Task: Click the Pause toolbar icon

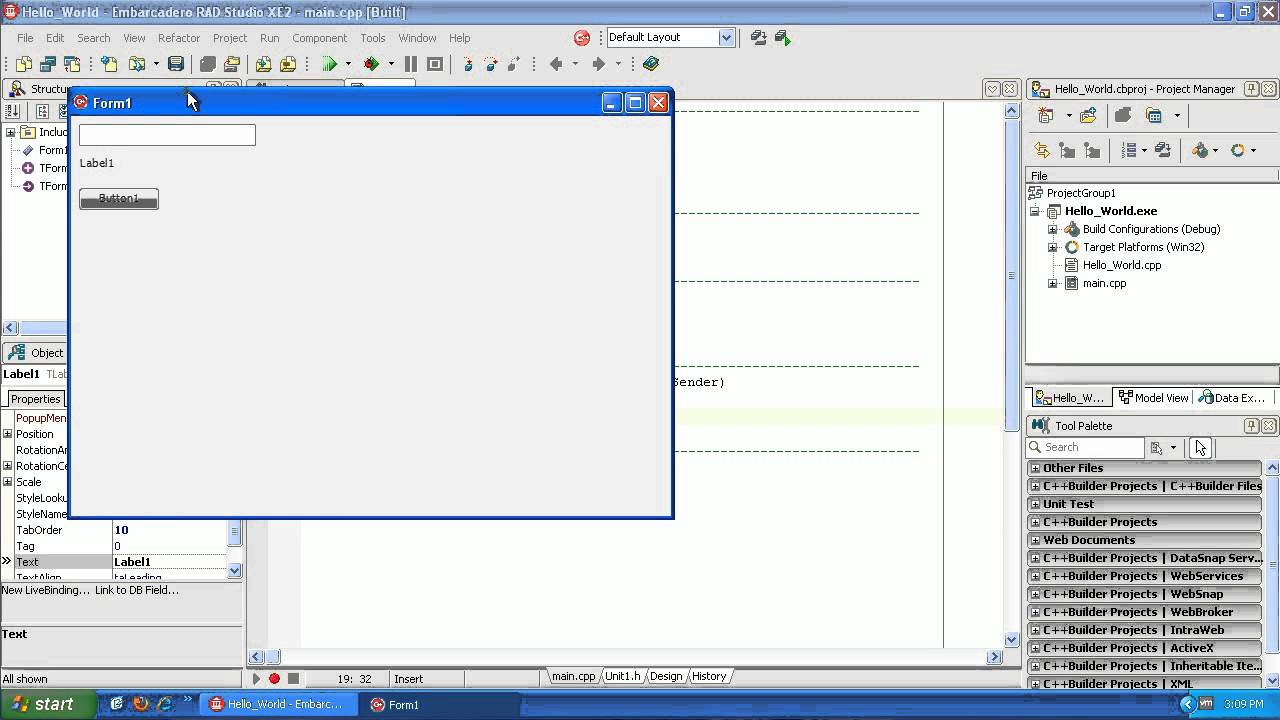Action: coord(411,64)
